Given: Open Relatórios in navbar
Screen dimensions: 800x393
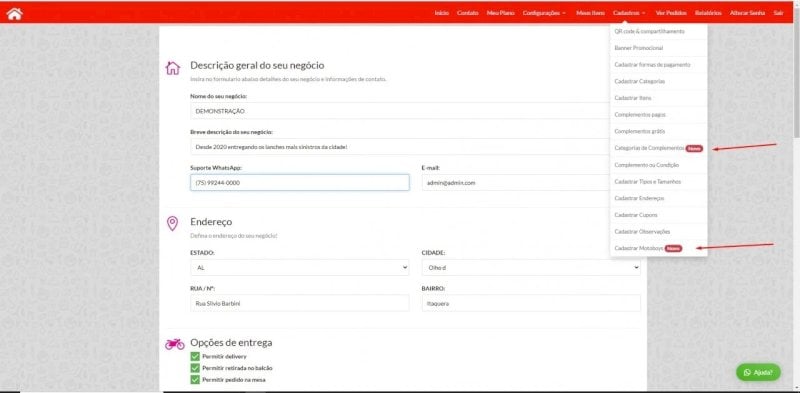Looking at the screenshot, I should pos(708,13).
